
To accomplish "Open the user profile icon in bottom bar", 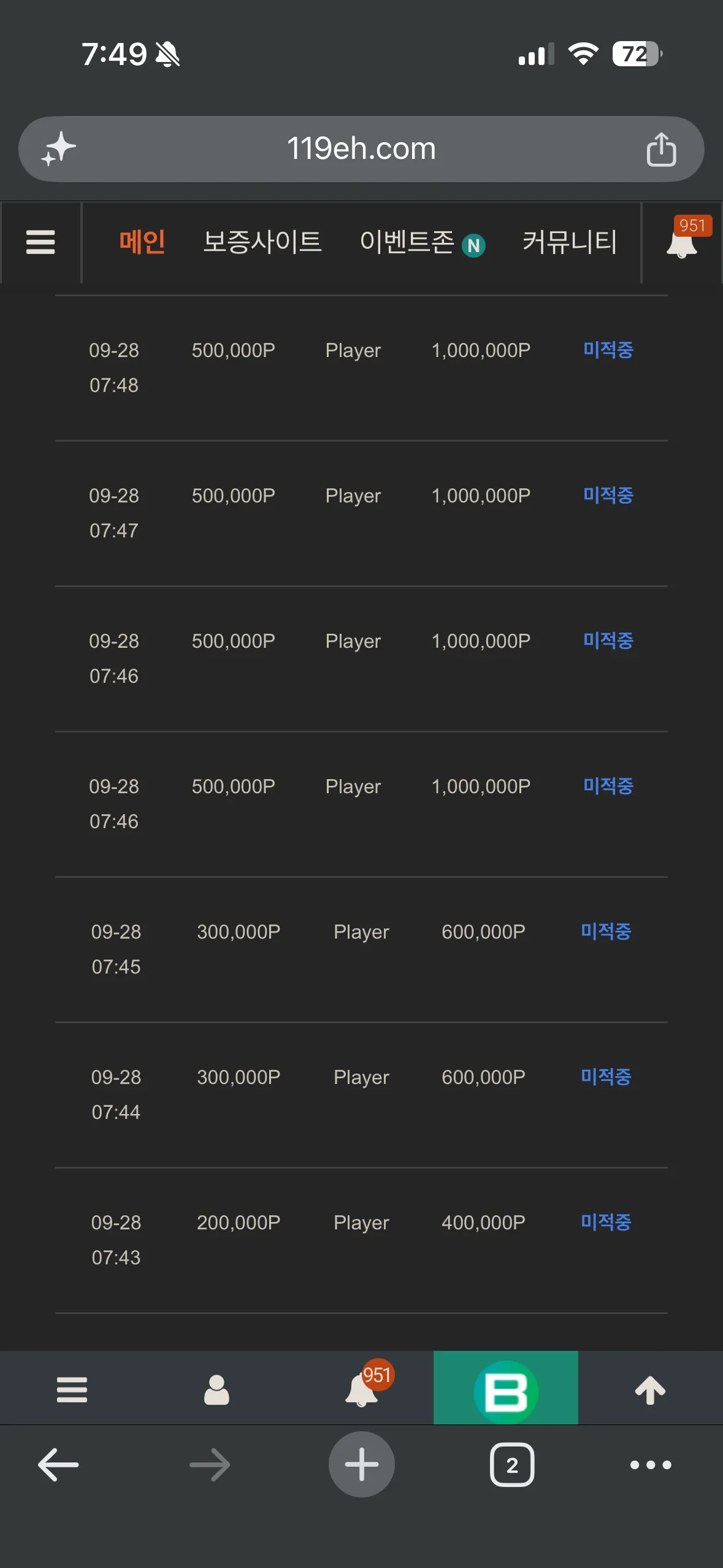I will (x=216, y=1389).
